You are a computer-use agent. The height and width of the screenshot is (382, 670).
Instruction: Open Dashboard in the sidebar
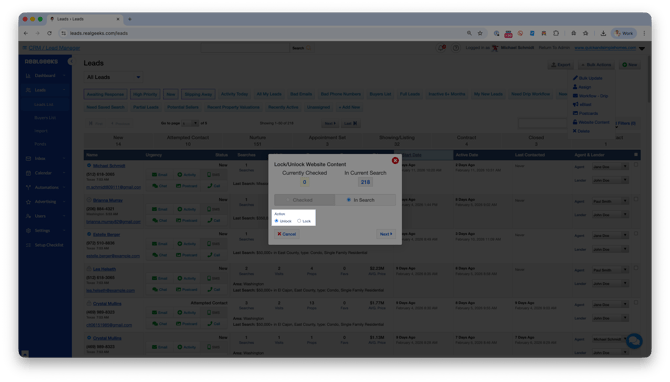pyautogui.click(x=45, y=76)
